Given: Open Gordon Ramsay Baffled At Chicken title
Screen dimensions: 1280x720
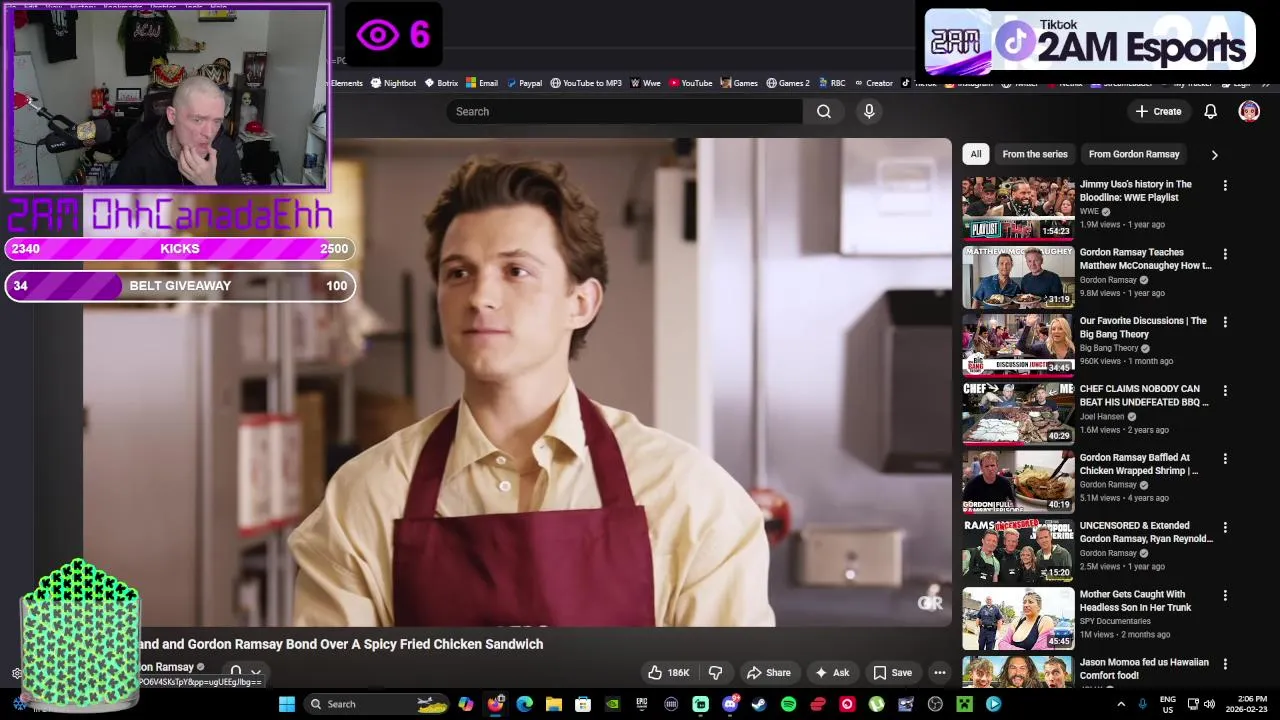Looking at the screenshot, I should pos(1139,464).
